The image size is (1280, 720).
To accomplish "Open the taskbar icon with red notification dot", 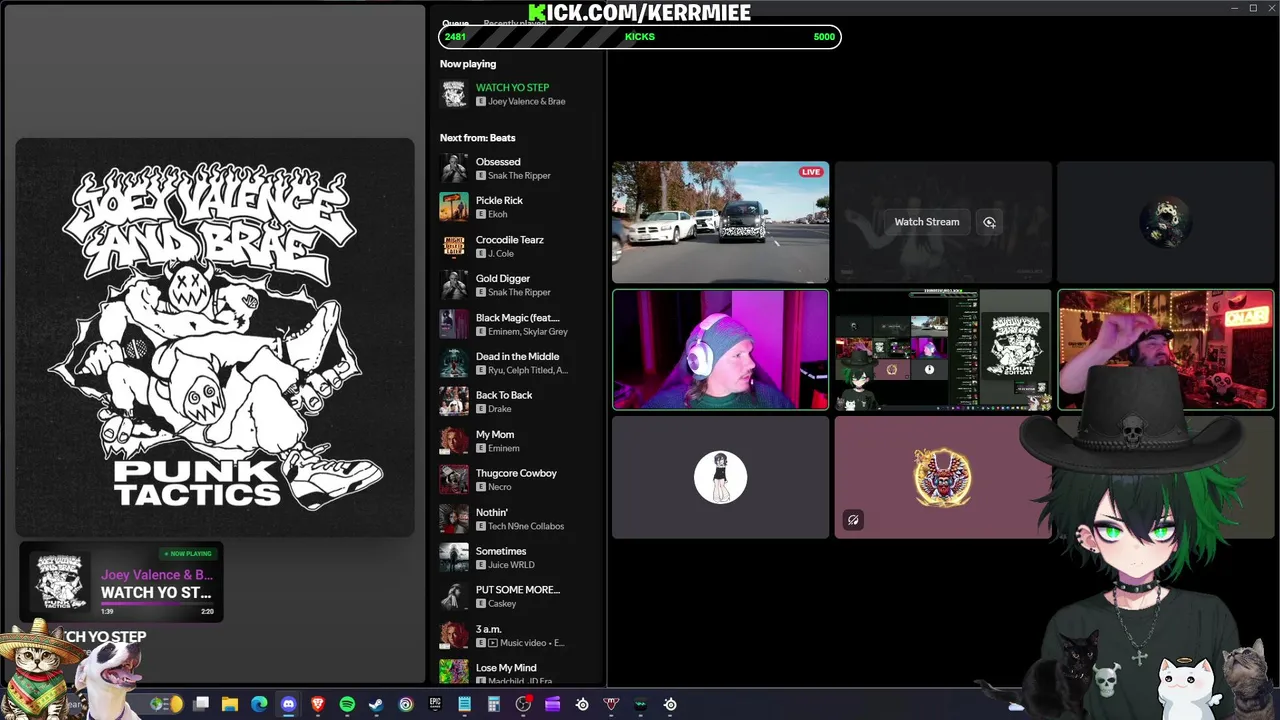I will click(x=523, y=704).
